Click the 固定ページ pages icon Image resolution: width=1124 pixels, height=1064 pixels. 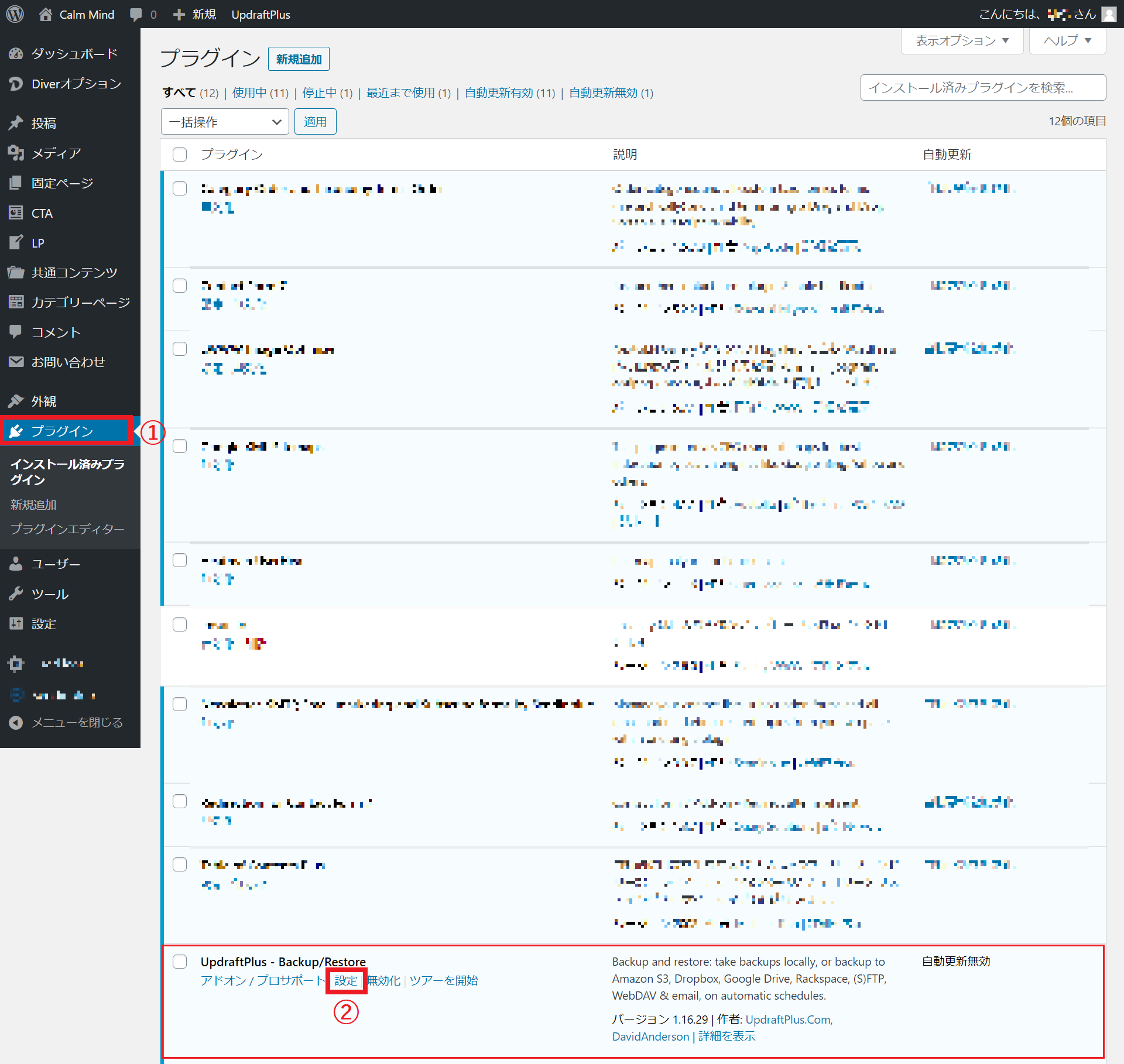16,183
